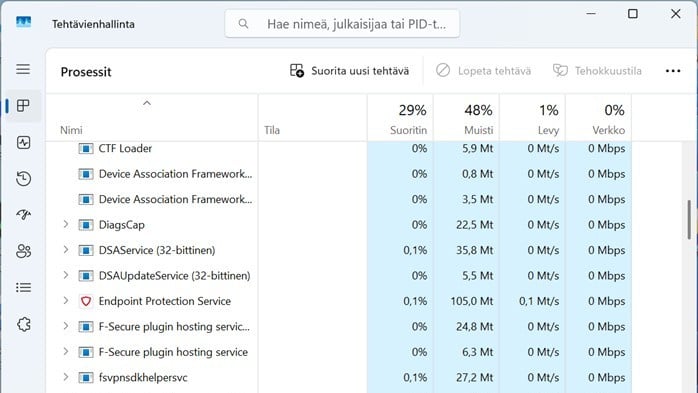Click Lopeta tehtävä button
This screenshot has width=698, height=393.
[483, 71]
